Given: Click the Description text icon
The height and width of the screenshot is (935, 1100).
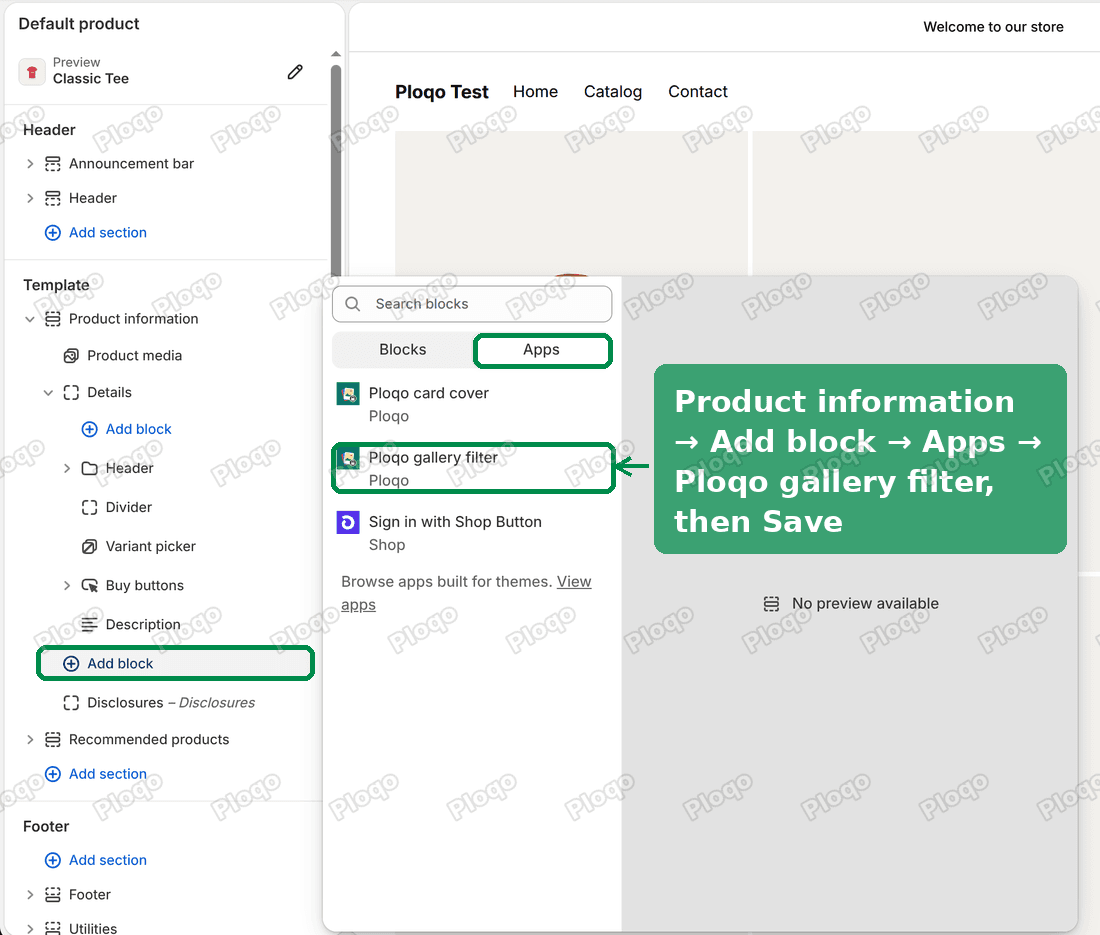Looking at the screenshot, I should [x=89, y=624].
